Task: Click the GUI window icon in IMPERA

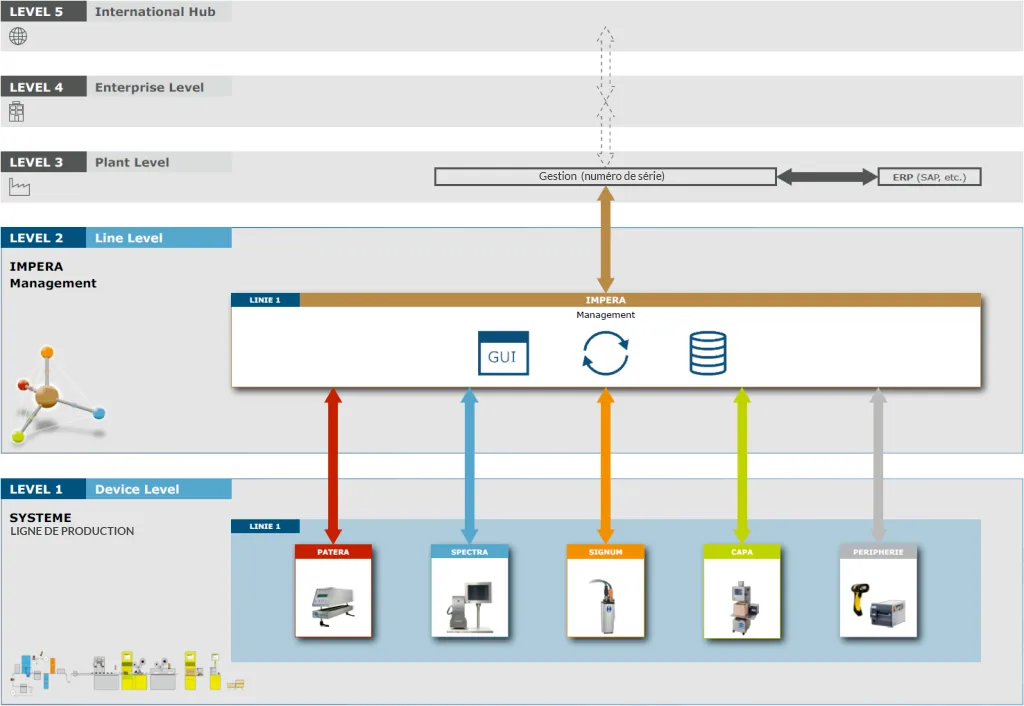Action: tap(503, 353)
